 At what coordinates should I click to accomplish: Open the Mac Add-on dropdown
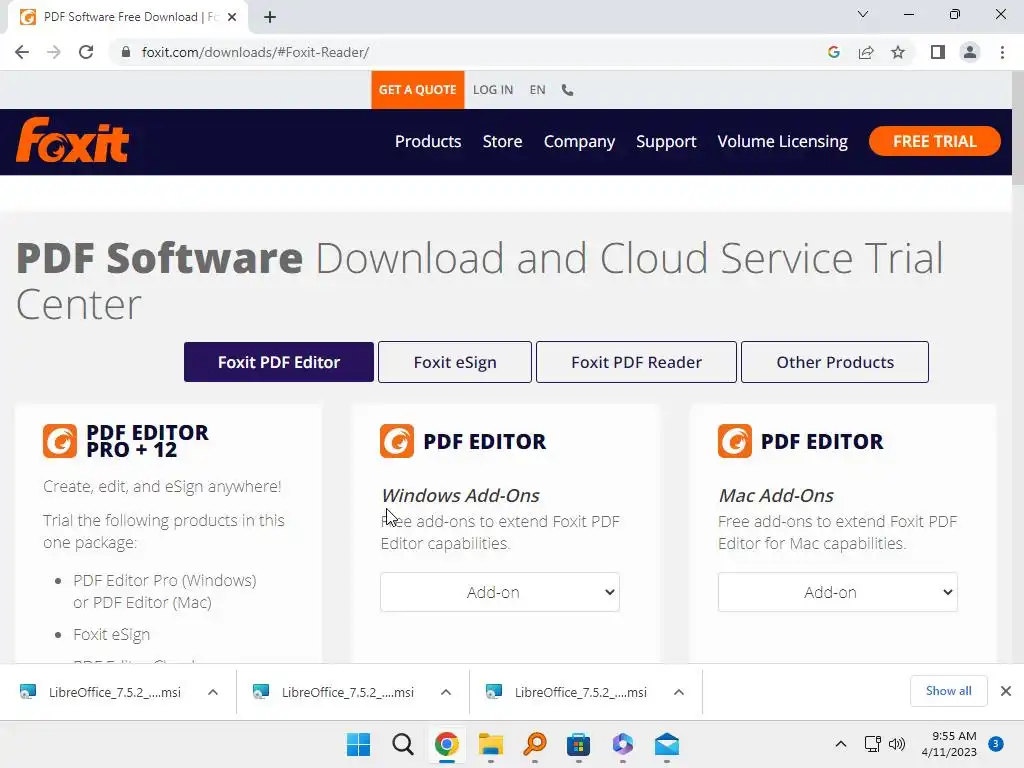pos(837,592)
